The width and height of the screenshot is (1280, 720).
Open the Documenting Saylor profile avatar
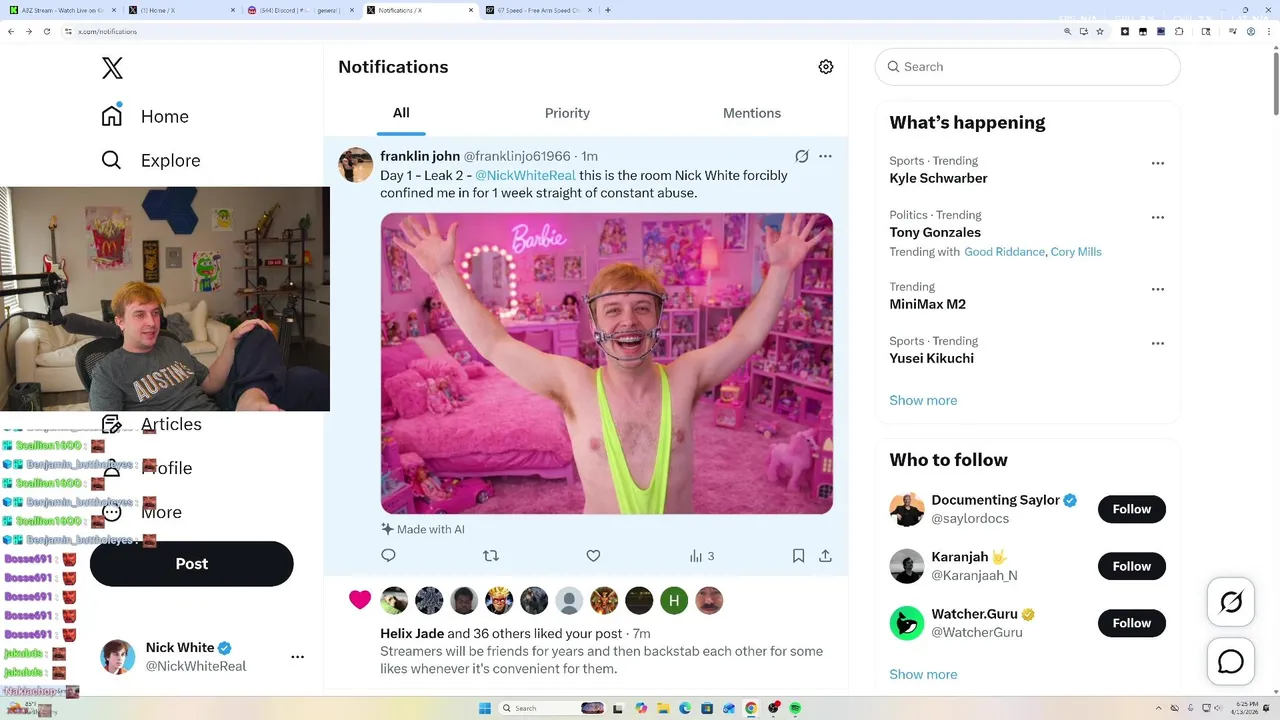click(907, 509)
